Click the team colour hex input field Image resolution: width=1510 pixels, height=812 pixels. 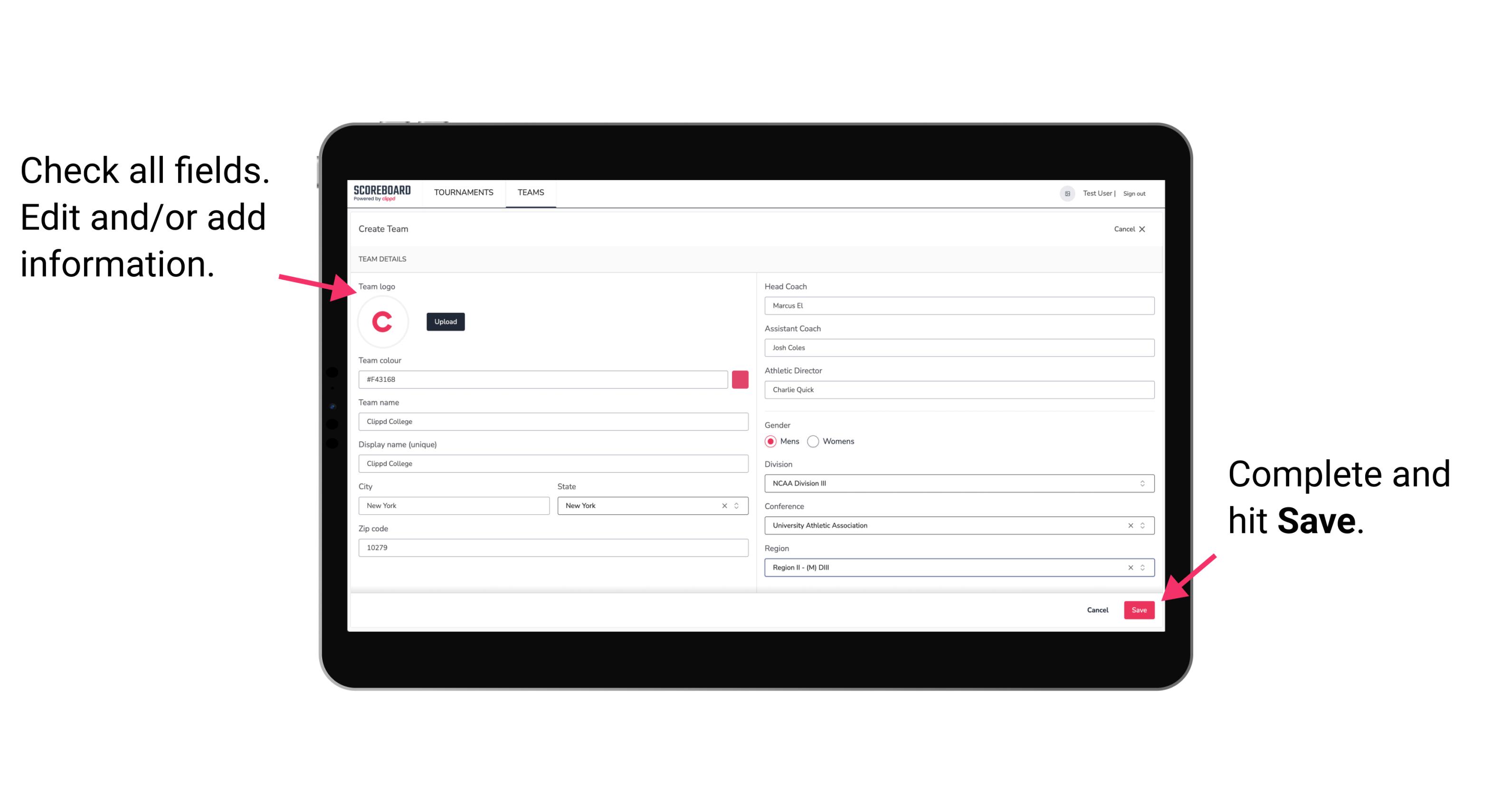545,378
